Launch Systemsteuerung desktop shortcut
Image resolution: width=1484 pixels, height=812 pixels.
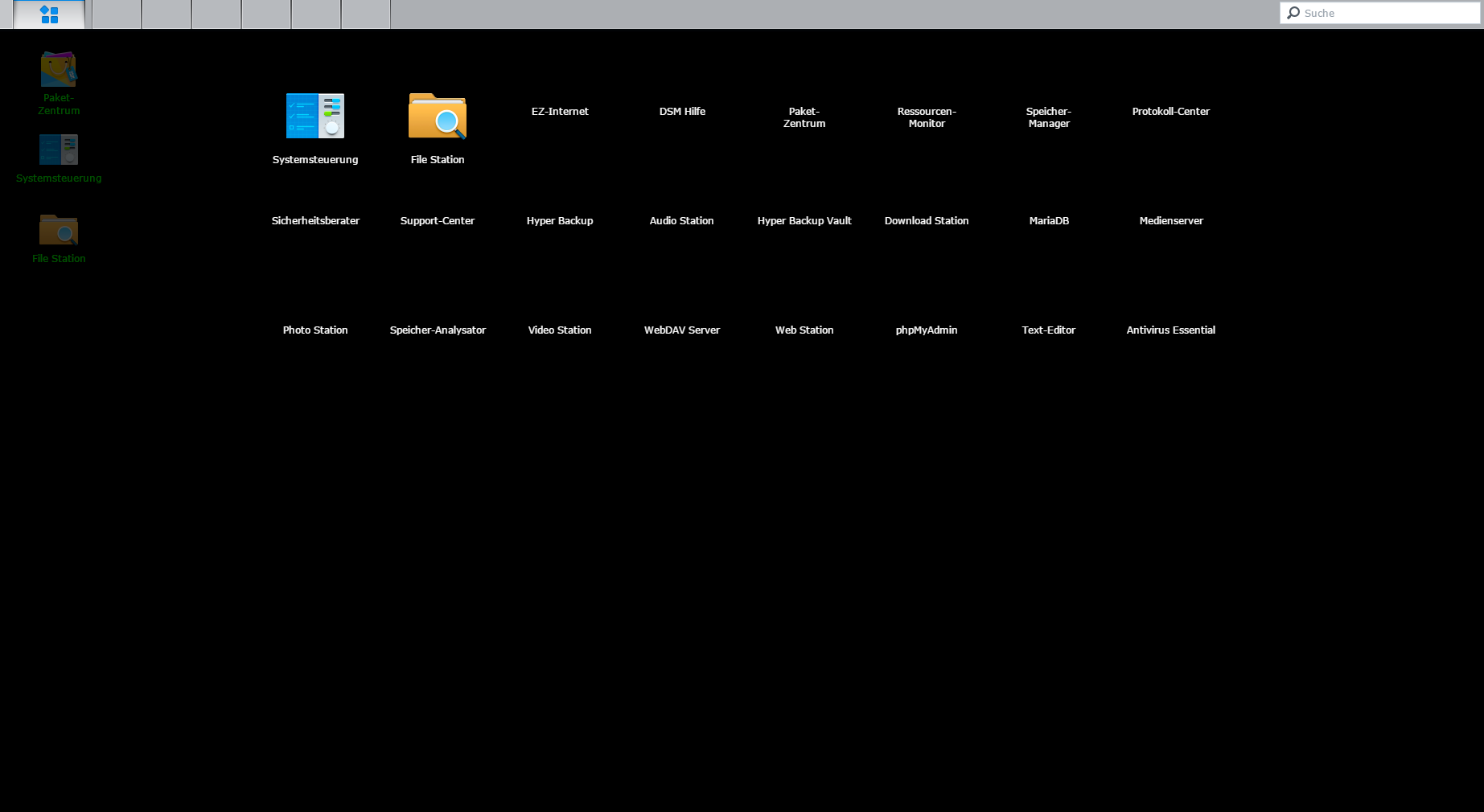pos(59,159)
